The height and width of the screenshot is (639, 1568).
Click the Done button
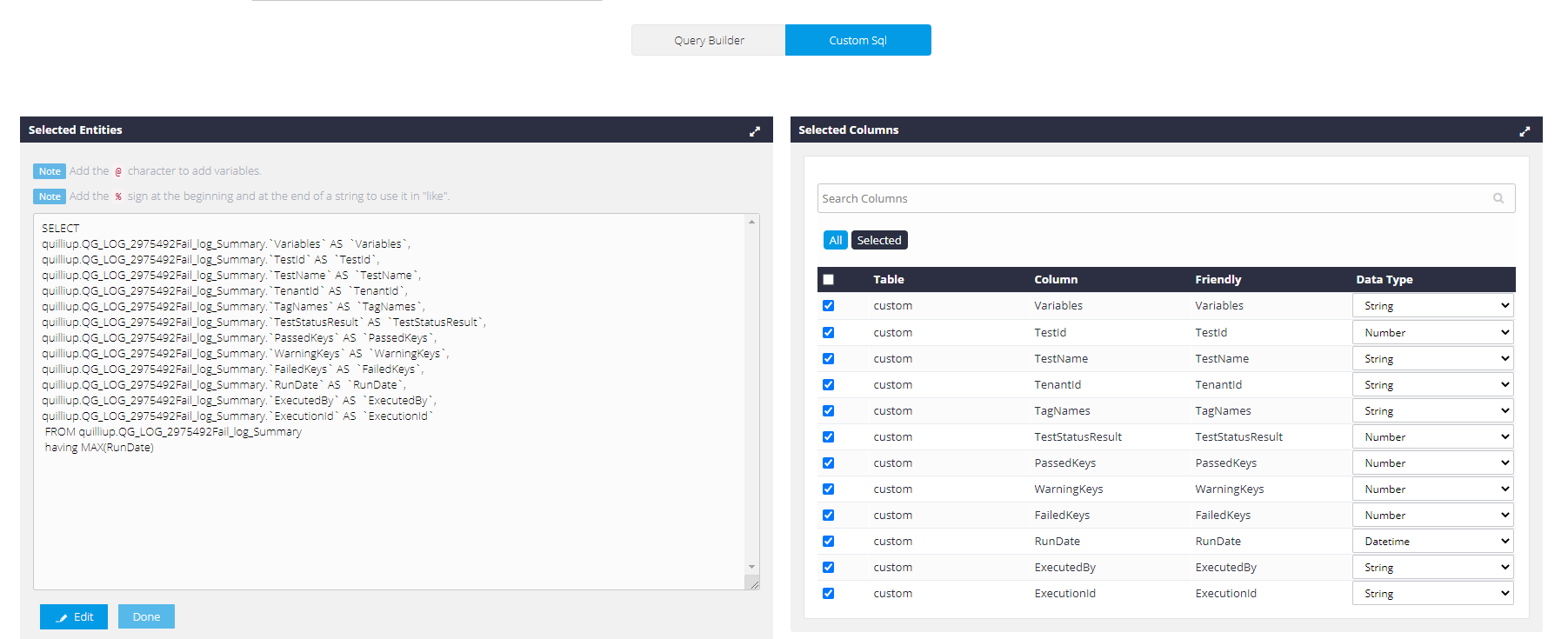coord(146,616)
